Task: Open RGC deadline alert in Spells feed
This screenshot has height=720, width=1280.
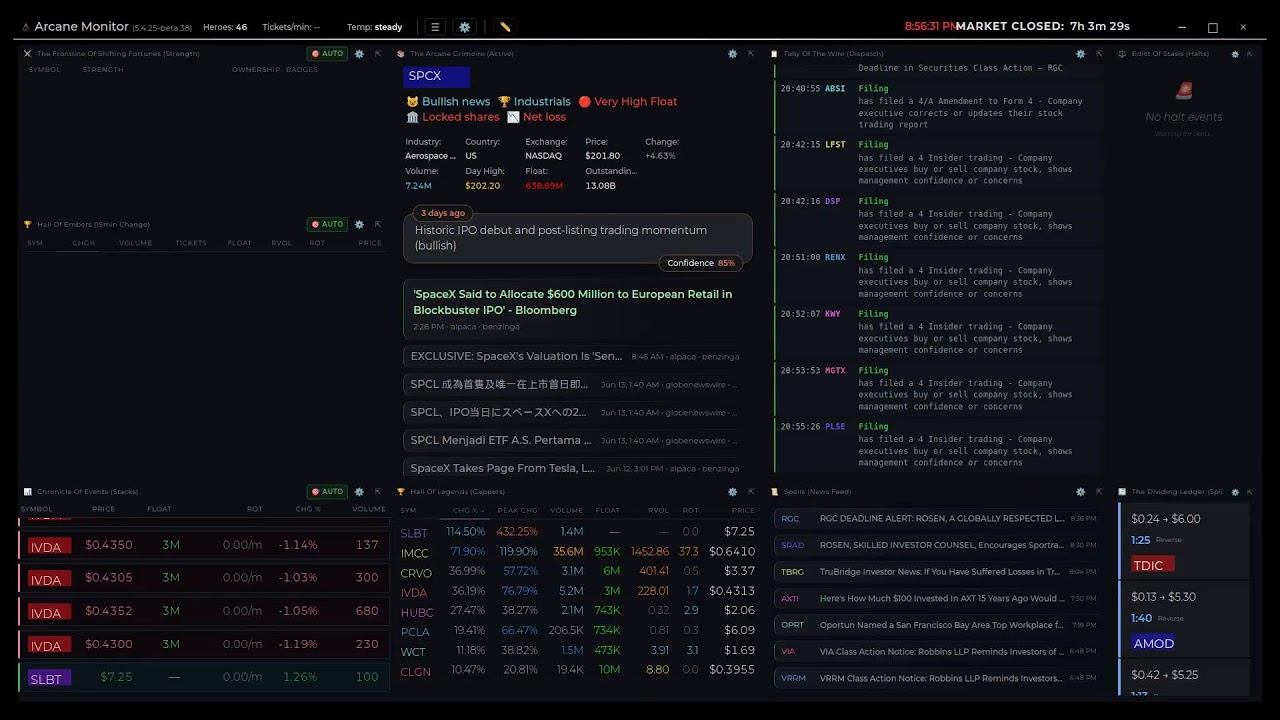Action: (x=938, y=519)
